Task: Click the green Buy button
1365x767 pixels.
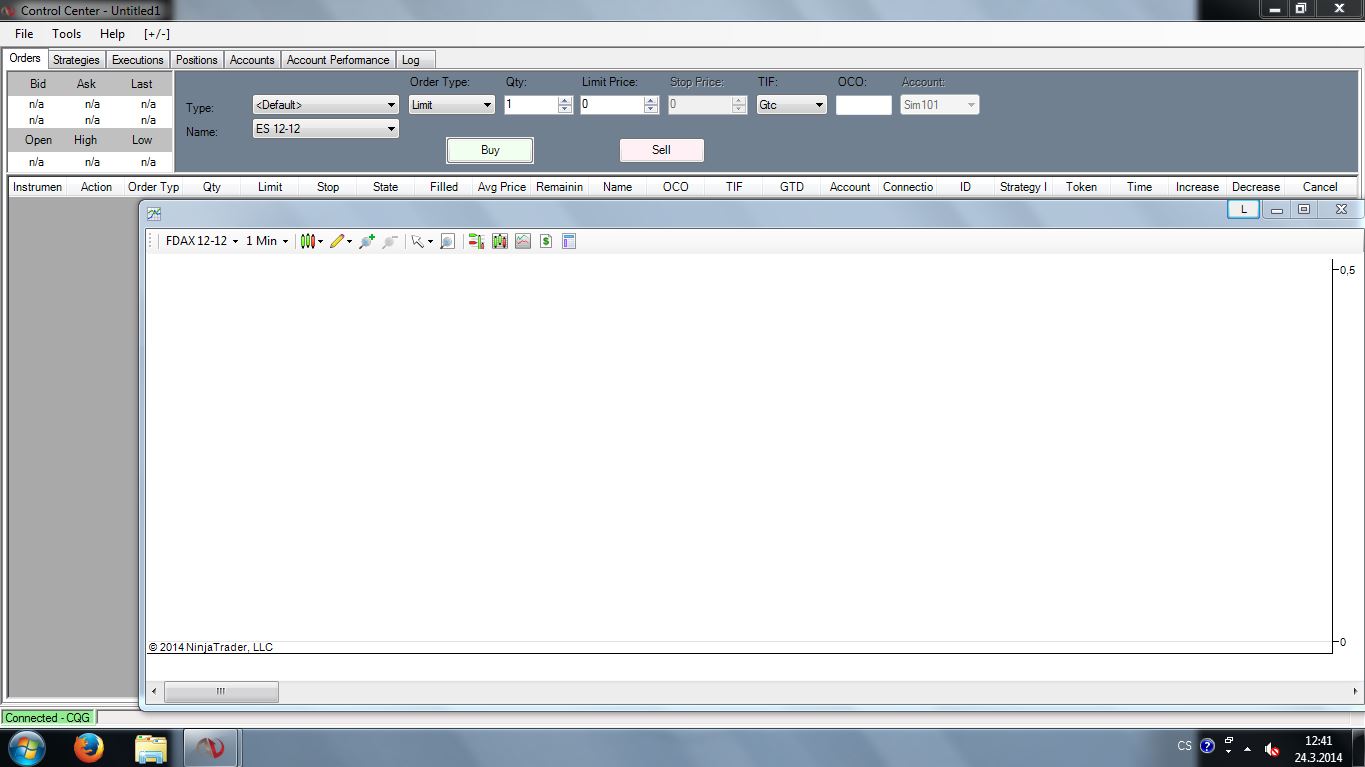Action: (490, 150)
